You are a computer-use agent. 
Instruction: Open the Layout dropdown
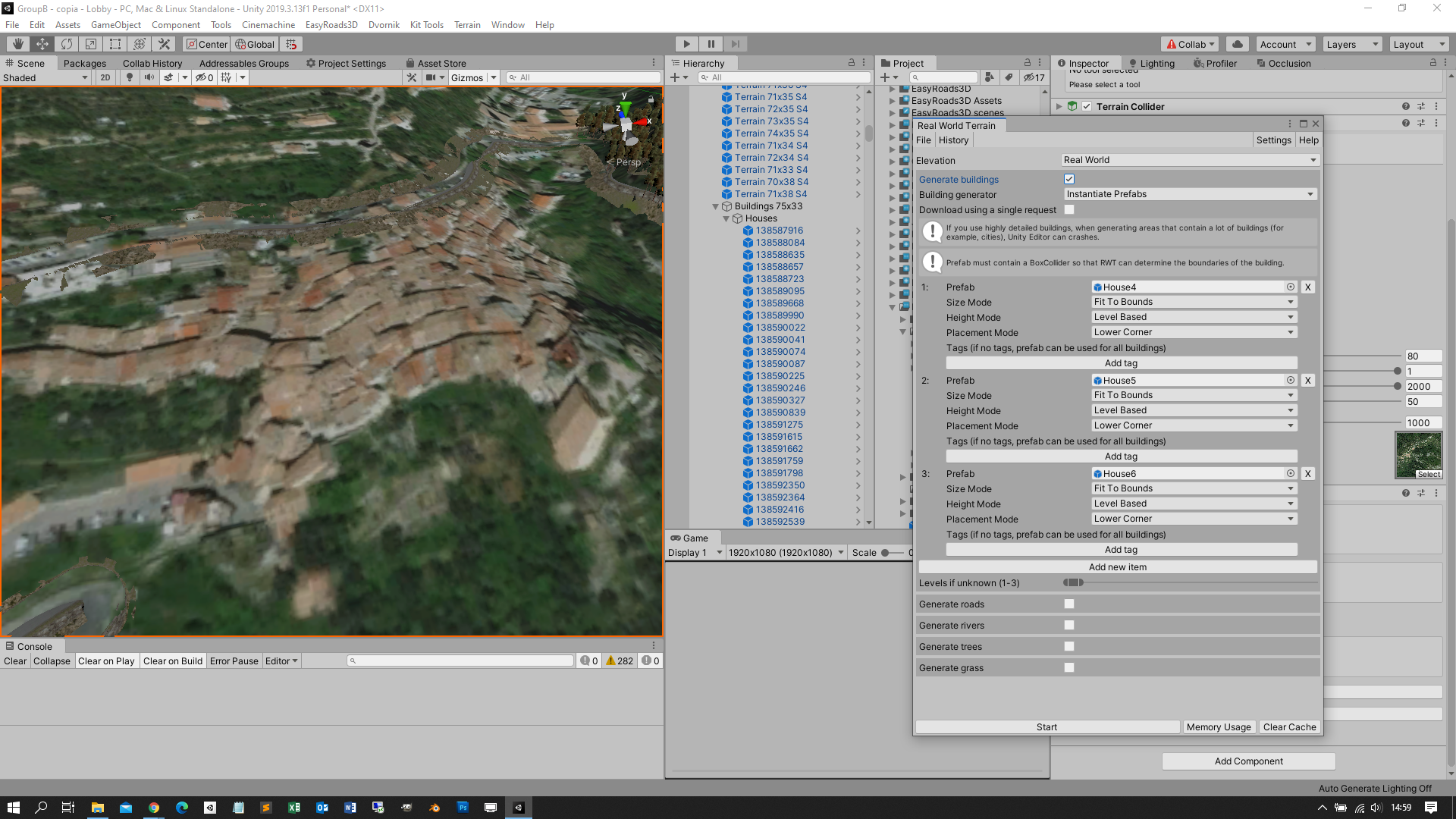point(1419,44)
